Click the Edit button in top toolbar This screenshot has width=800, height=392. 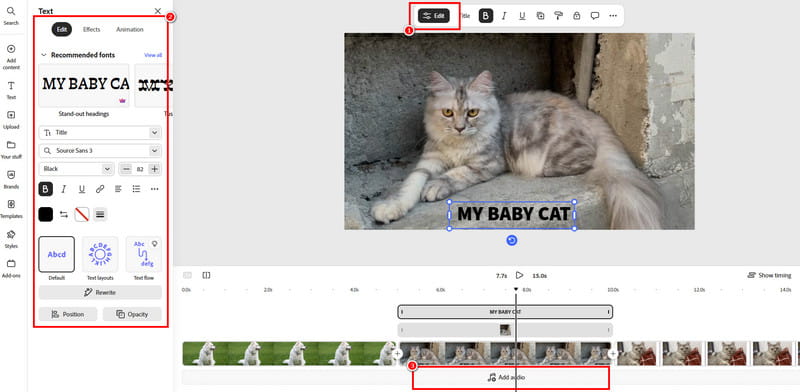click(x=434, y=16)
